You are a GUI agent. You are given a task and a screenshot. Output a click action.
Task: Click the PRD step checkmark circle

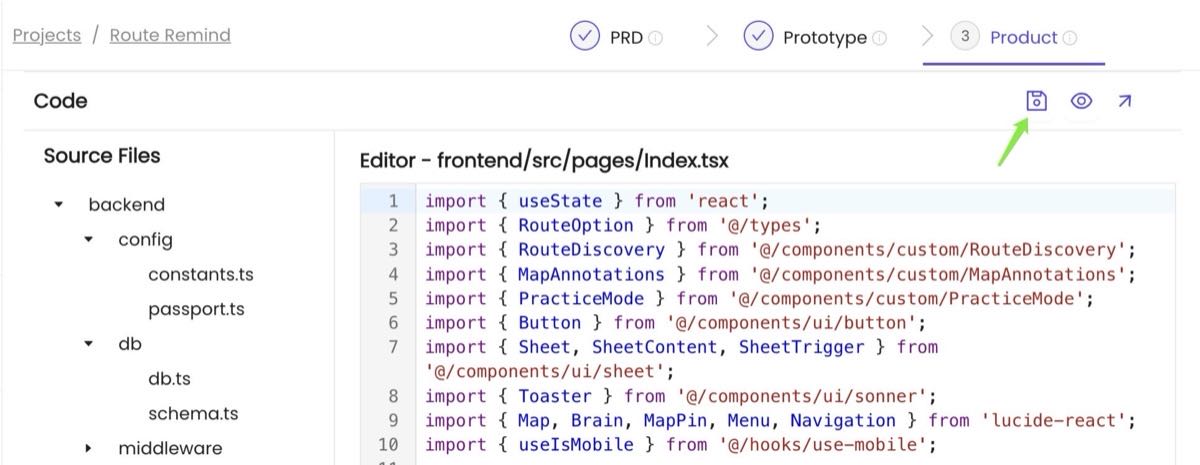584,37
